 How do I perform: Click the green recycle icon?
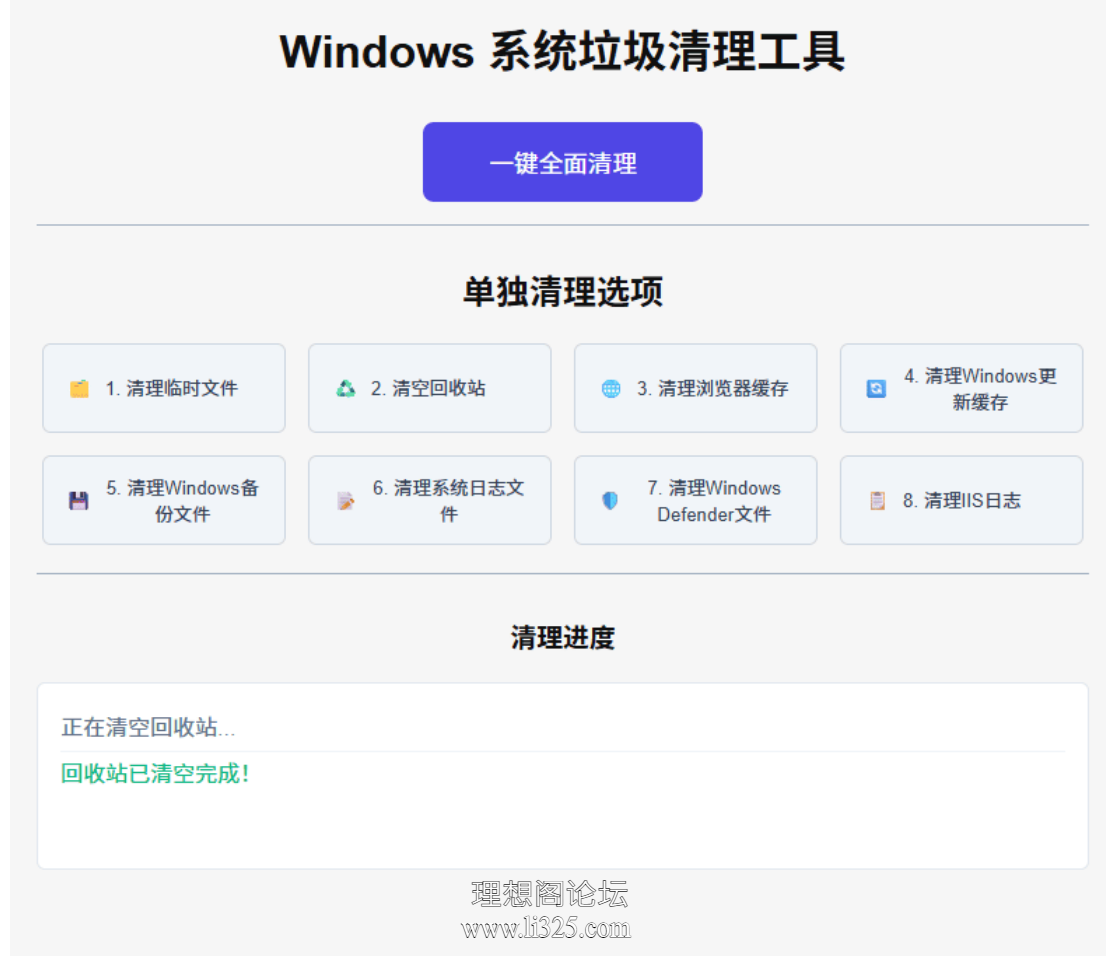tap(346, 389)
